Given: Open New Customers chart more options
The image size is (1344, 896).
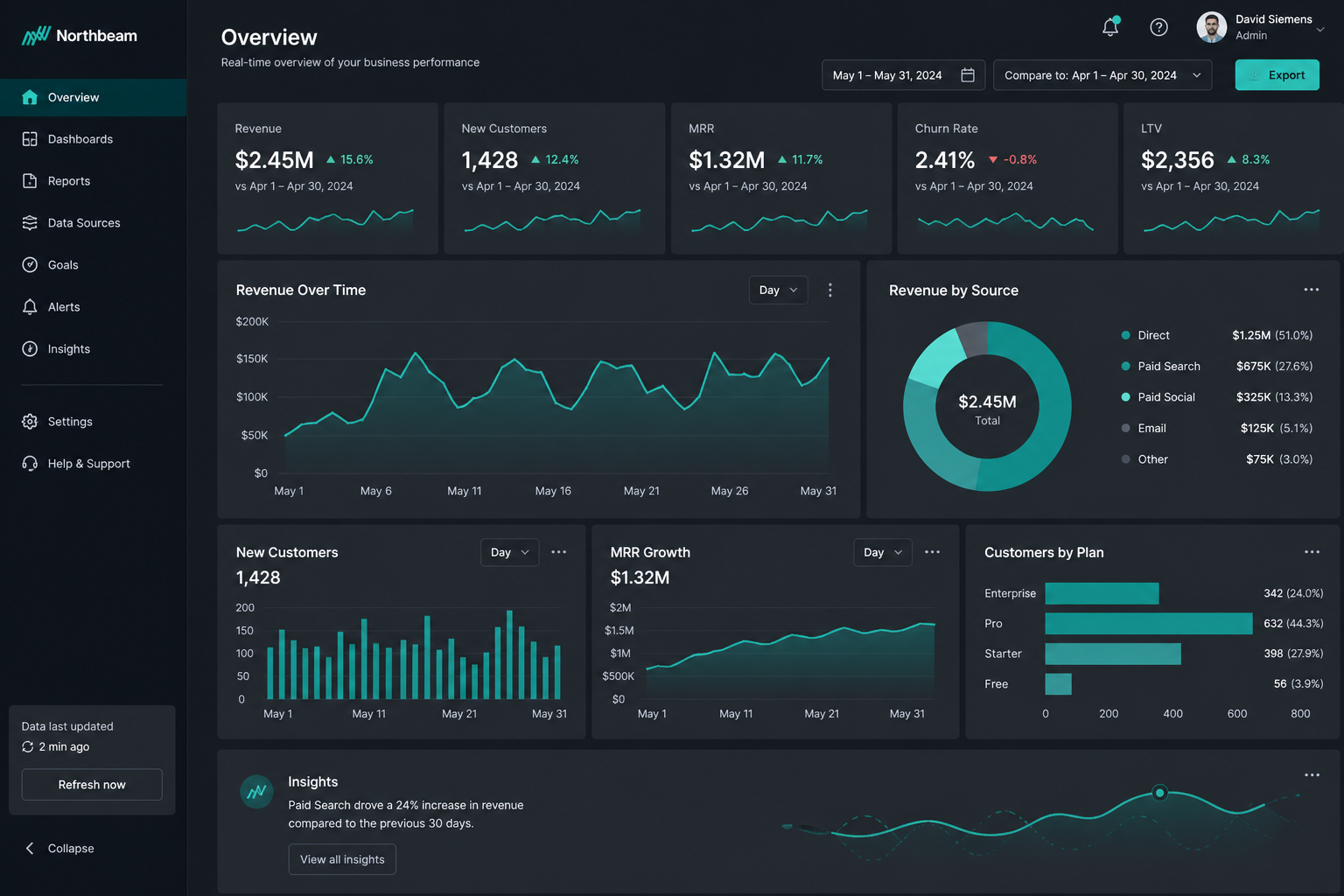Looking at the screenshot, I should [x=558, y=552].
